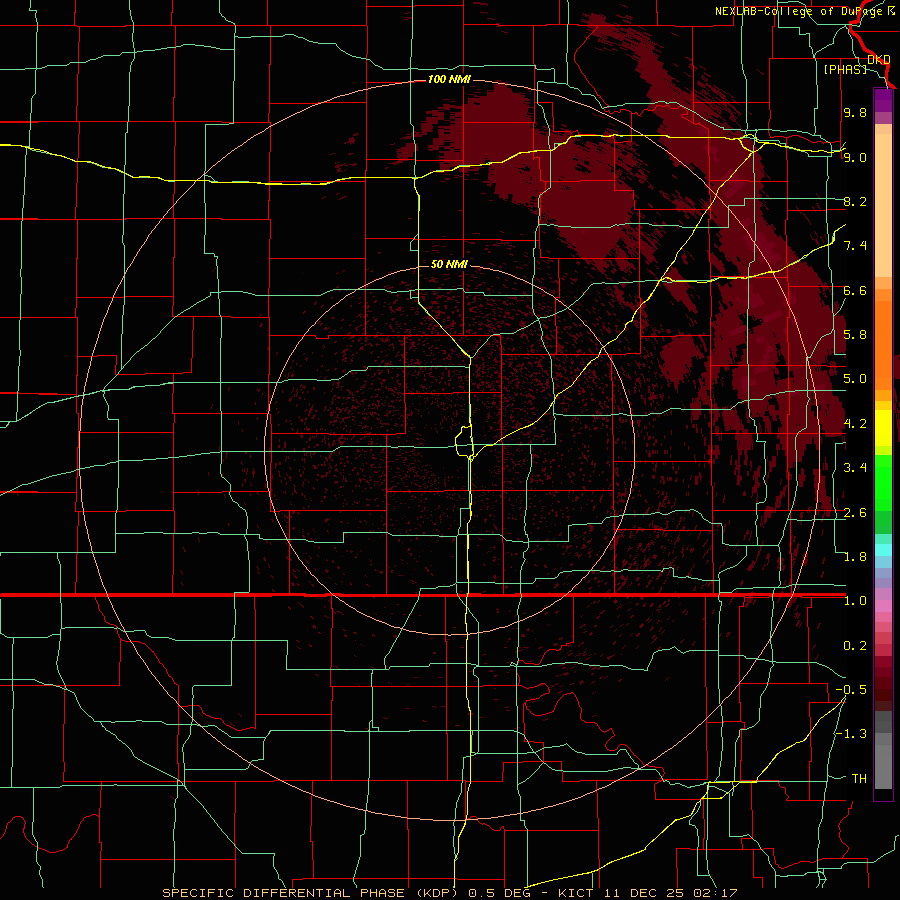This screenshot has width=900, height=900.
Task: Click the 0.5 DEG elevation text in the caption
Action: click(500, 893)
